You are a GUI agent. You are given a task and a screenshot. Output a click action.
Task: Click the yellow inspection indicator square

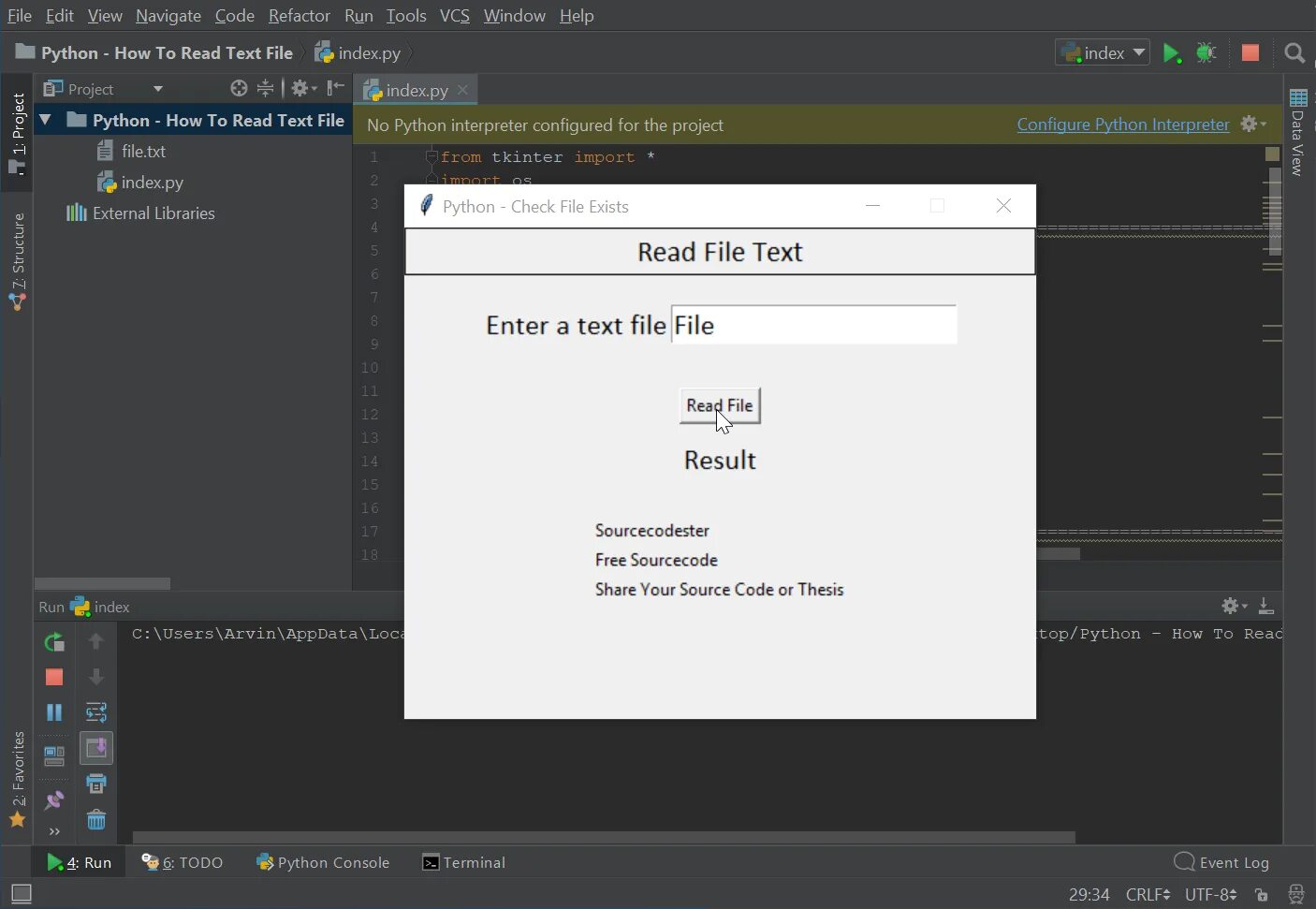click(1272, 154)
